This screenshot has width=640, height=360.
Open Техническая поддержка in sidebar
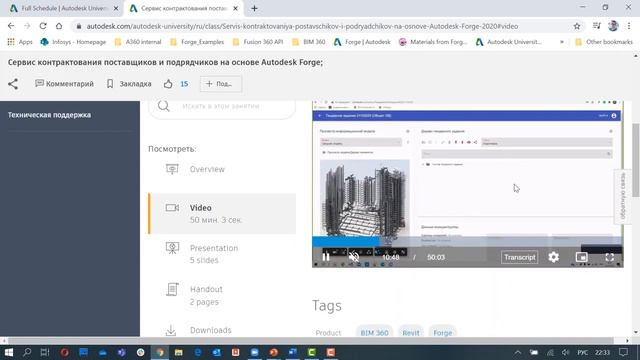point(49,115)
